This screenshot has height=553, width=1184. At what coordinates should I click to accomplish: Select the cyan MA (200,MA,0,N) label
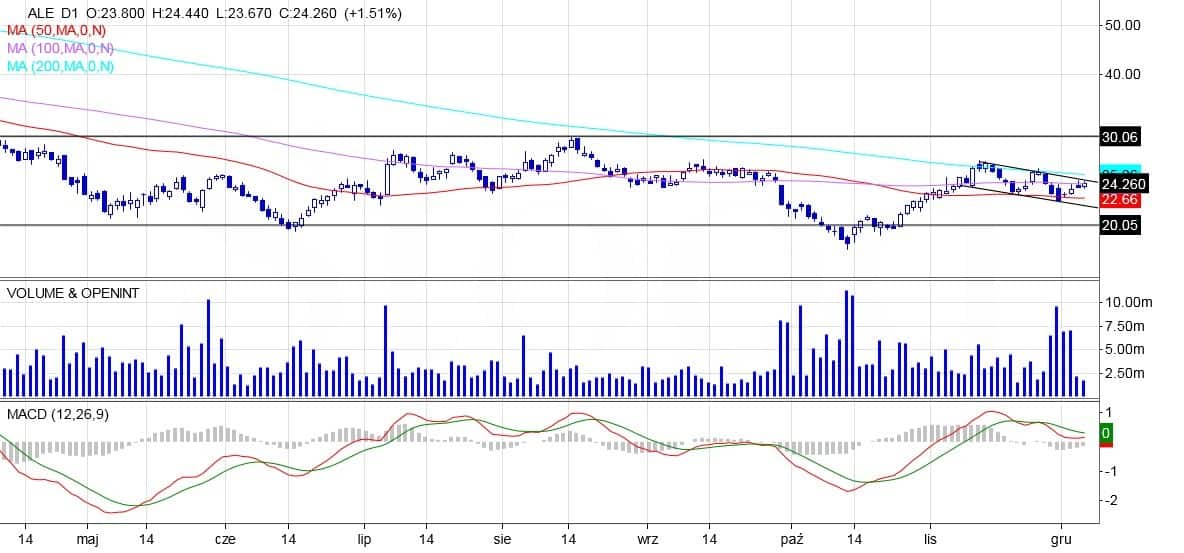60,66
